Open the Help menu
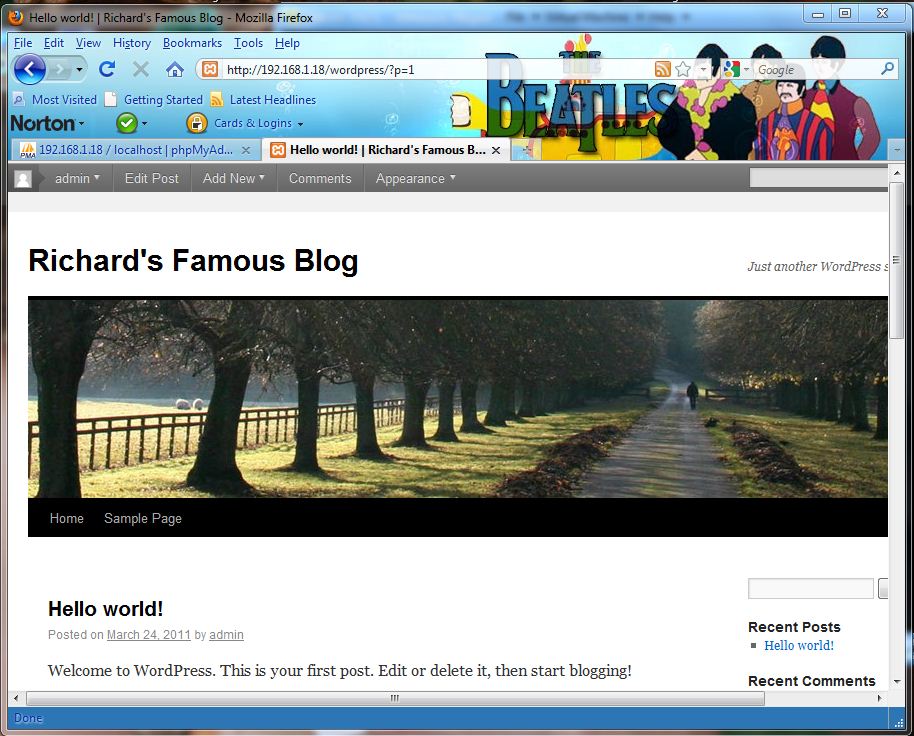 click(287, 43)
